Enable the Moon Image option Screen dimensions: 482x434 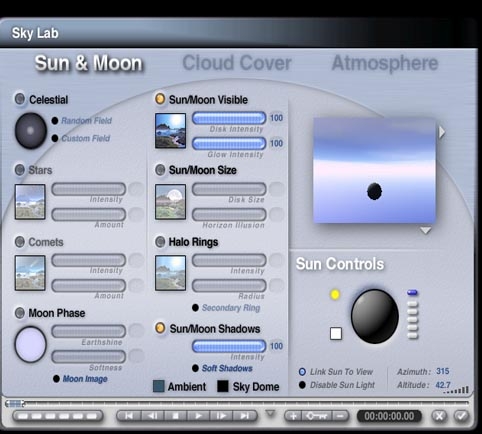coord(56,379)
